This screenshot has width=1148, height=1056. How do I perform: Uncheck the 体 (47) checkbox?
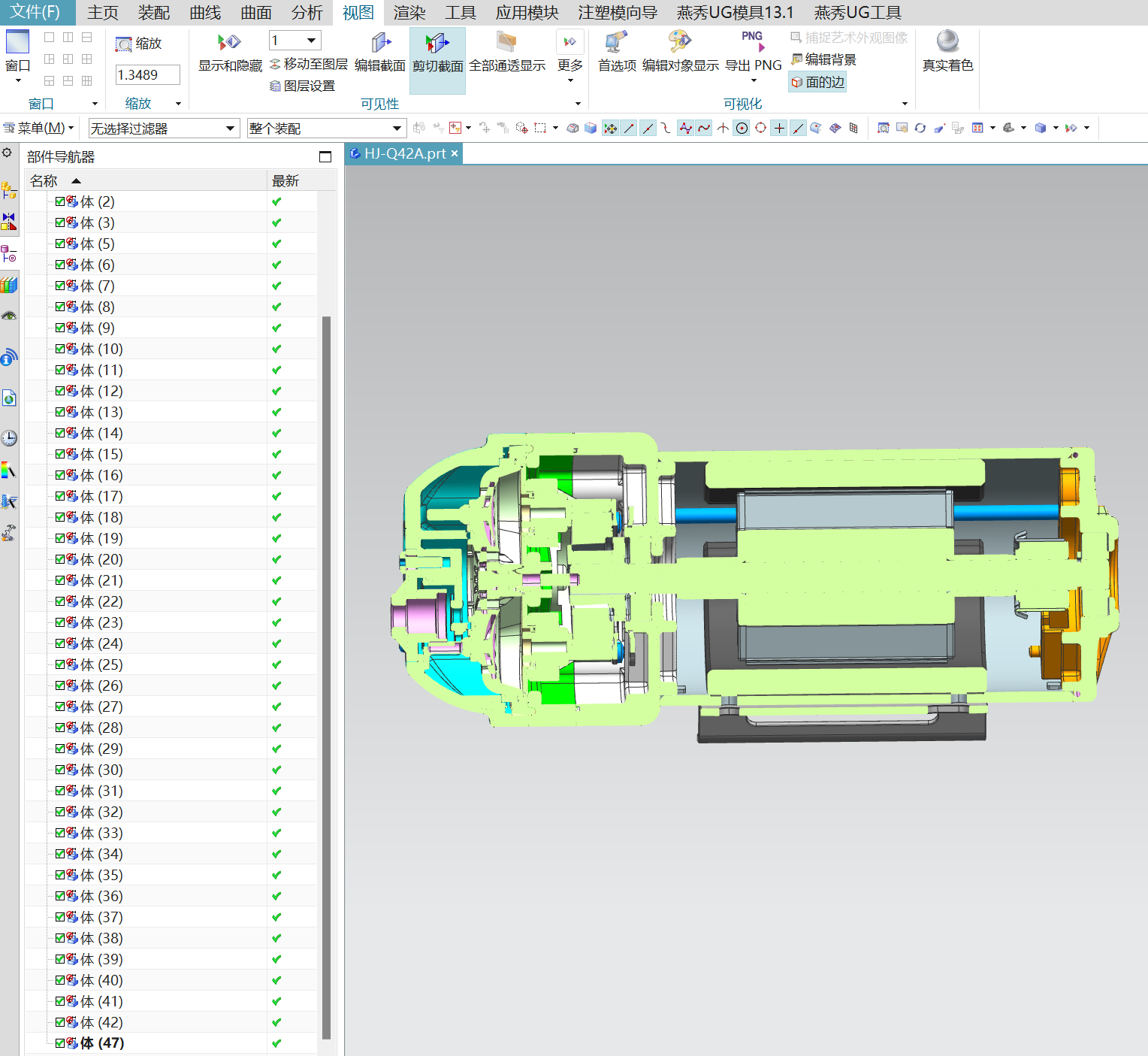(60, 1043)
